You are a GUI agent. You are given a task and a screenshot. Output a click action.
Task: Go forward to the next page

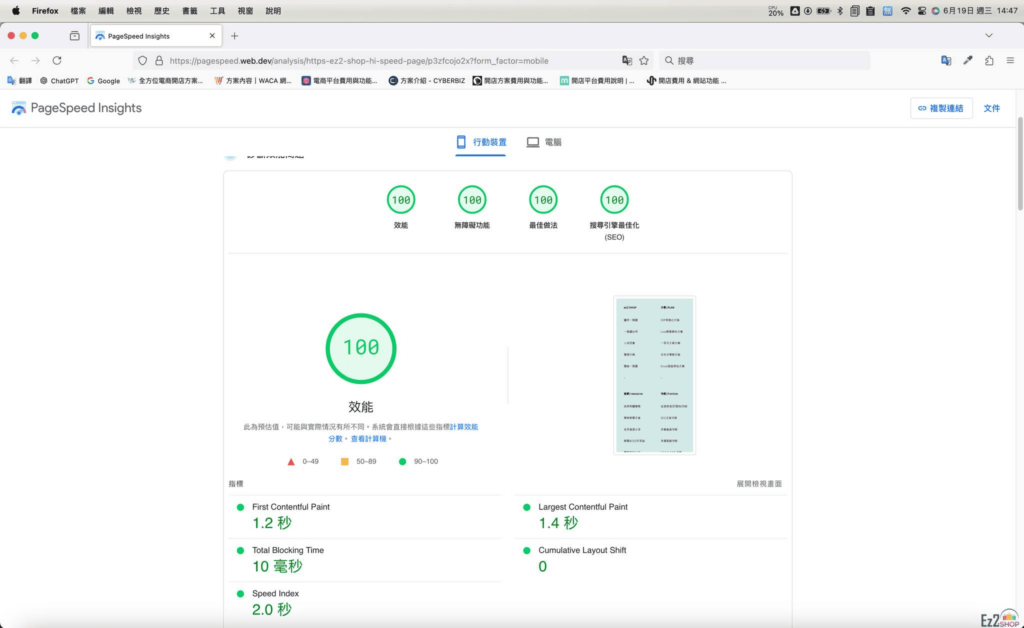[36, 61]
